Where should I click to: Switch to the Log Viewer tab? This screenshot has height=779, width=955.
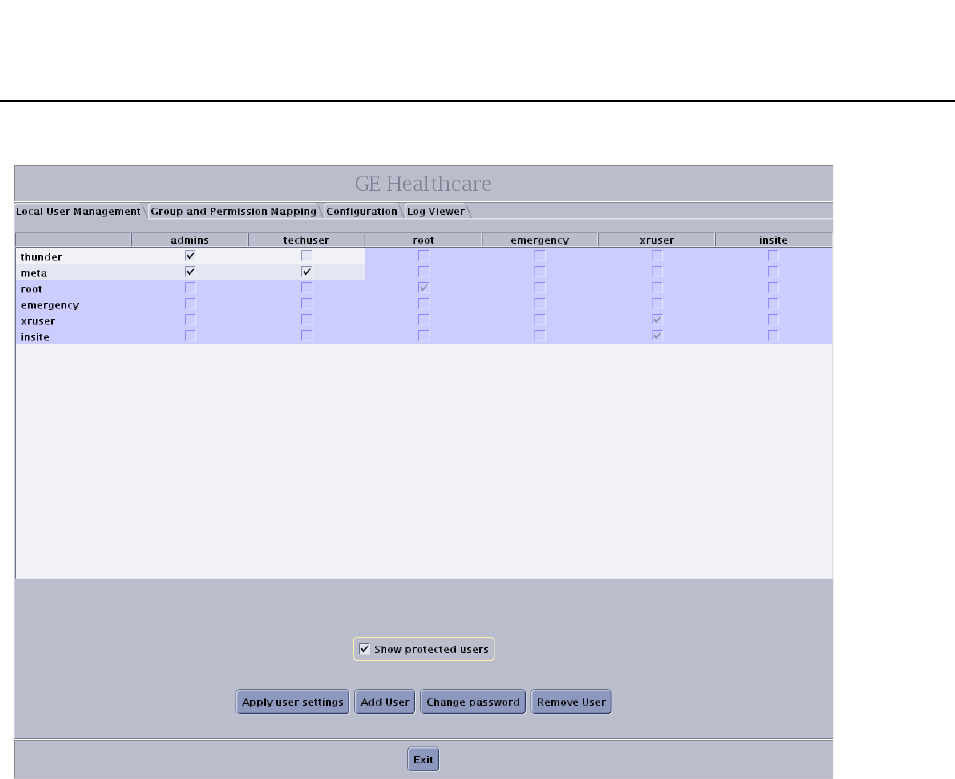pyautogui.click(x=436, y=211)
